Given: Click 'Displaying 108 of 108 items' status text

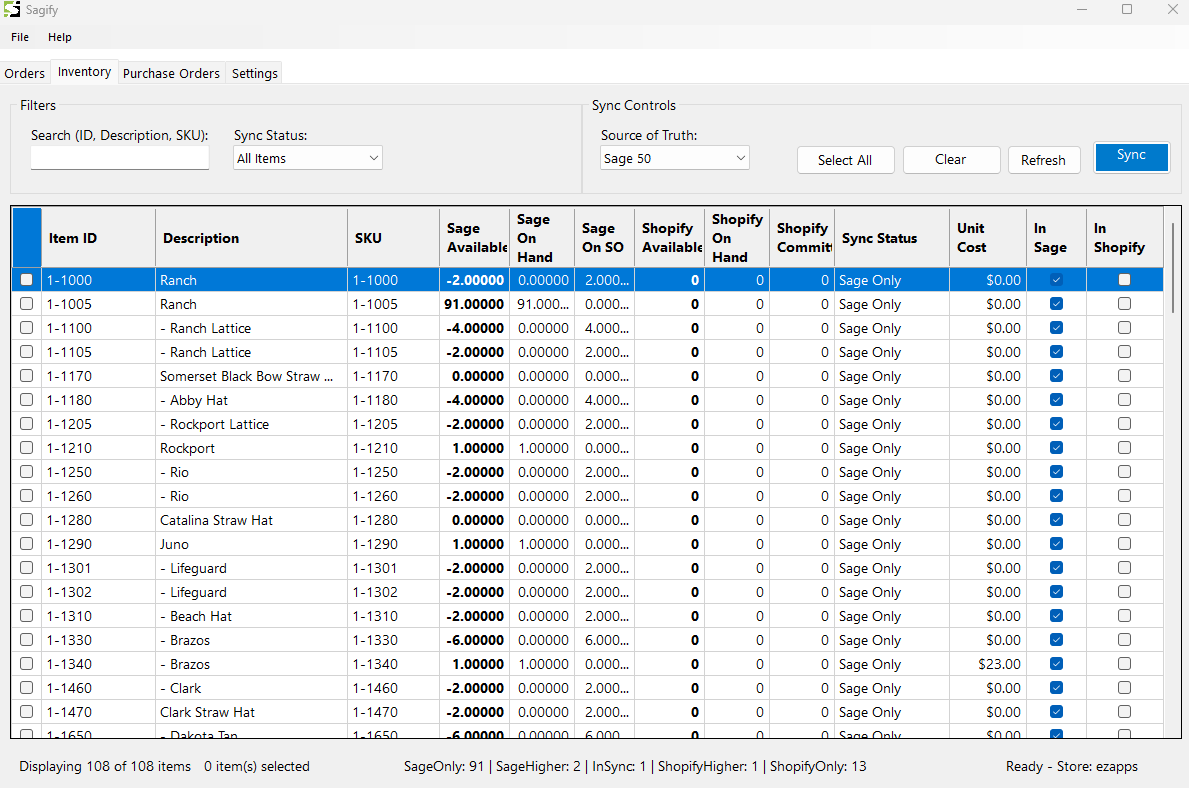Looking at the screenshot, I should [x=105, y=766].
